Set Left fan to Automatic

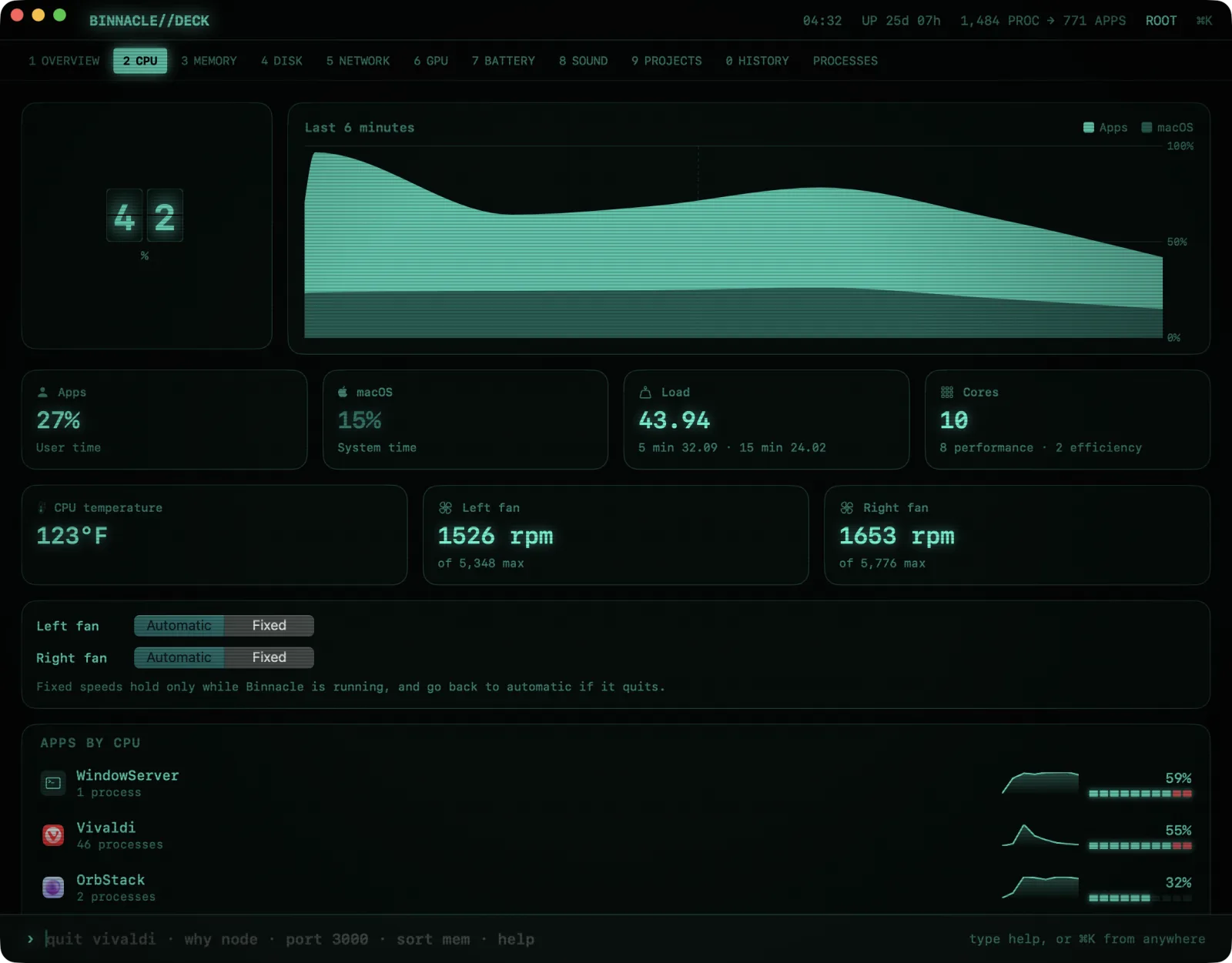(x=179, y=626)
